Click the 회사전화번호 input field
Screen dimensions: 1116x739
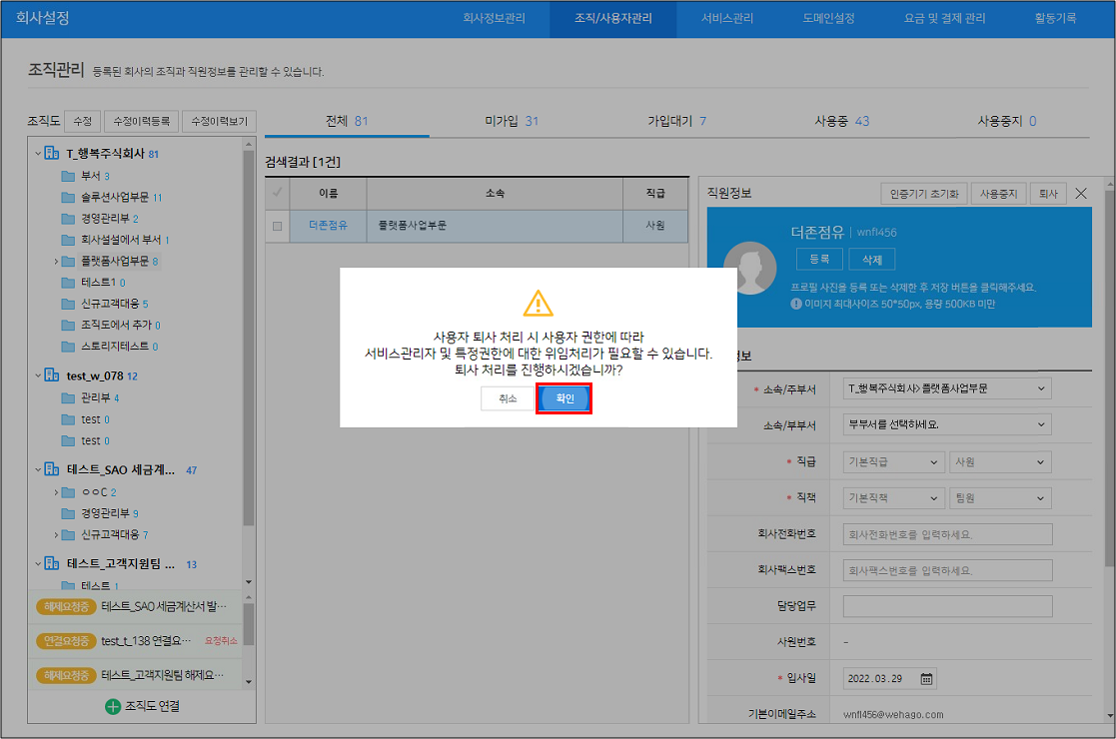tap(947, 535)
